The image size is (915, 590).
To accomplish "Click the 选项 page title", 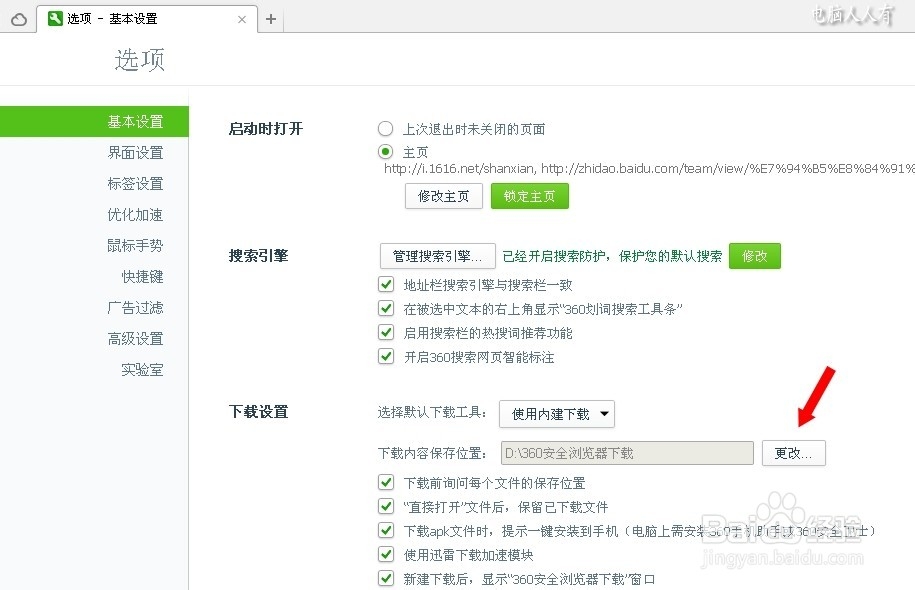I will (x=140, y=60).
